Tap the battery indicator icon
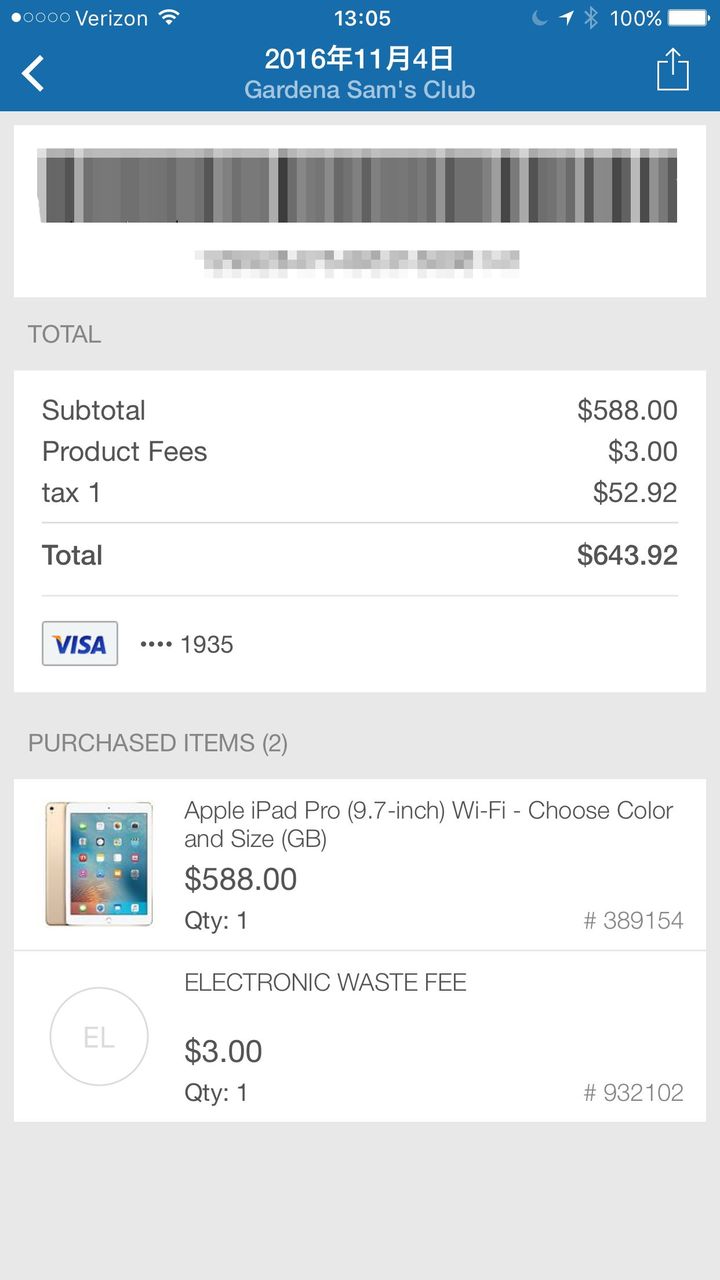 click(689, 18)
